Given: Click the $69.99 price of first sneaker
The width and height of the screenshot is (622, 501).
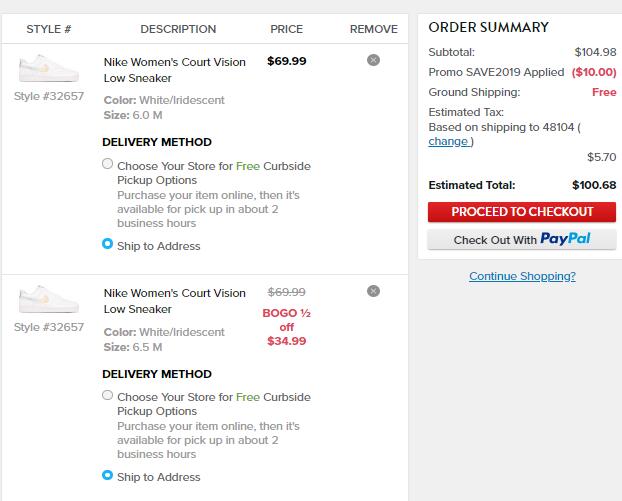Looking at the screenshot, I should pyautogui.click(x=287, y=61).
